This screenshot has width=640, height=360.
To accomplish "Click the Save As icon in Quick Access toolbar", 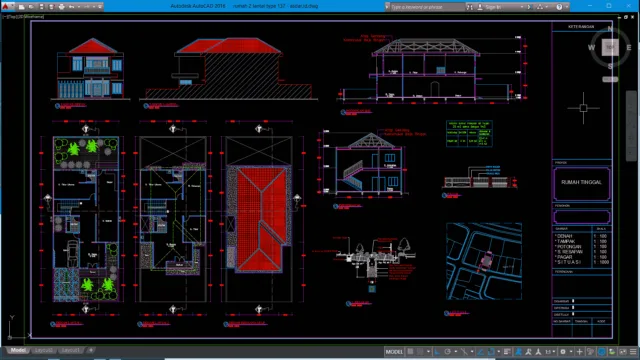I will point(51,7).
